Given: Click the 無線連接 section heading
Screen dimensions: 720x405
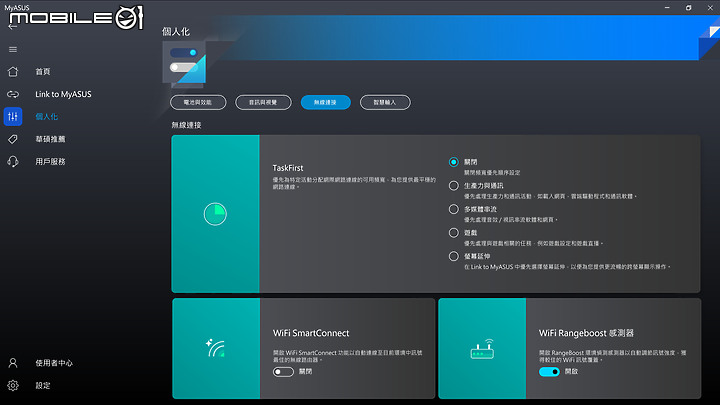Looking at the screenshot, I should (186, 125).
